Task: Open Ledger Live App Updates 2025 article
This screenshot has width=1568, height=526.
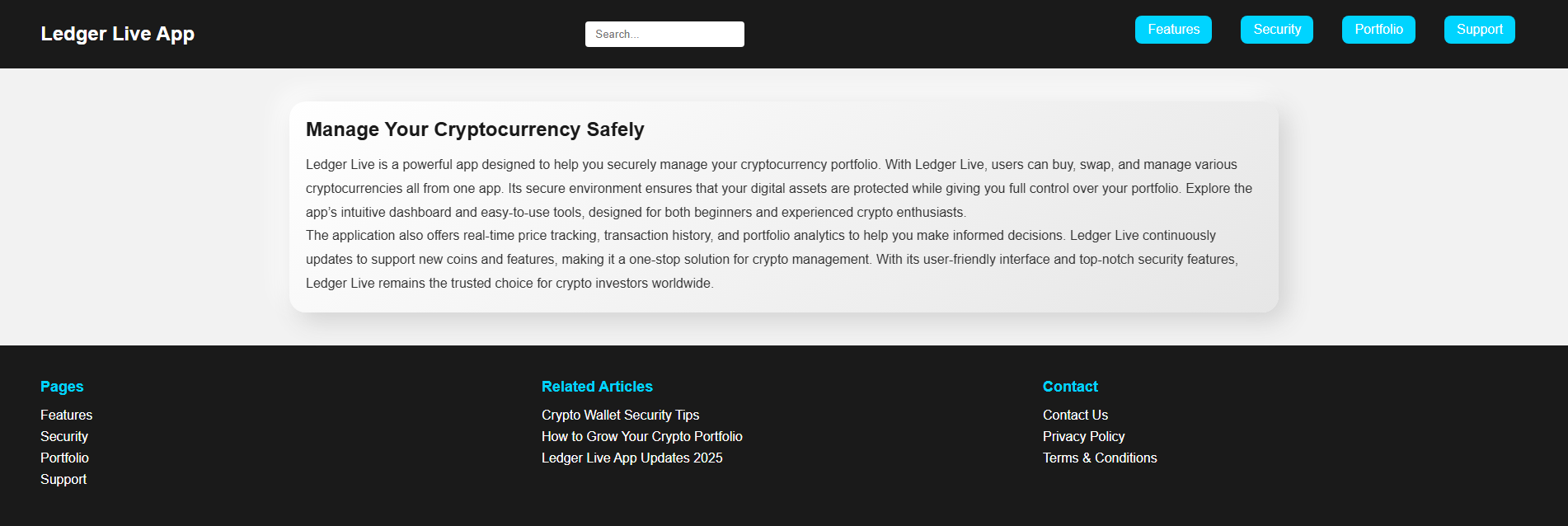Action: coord(632,458)
